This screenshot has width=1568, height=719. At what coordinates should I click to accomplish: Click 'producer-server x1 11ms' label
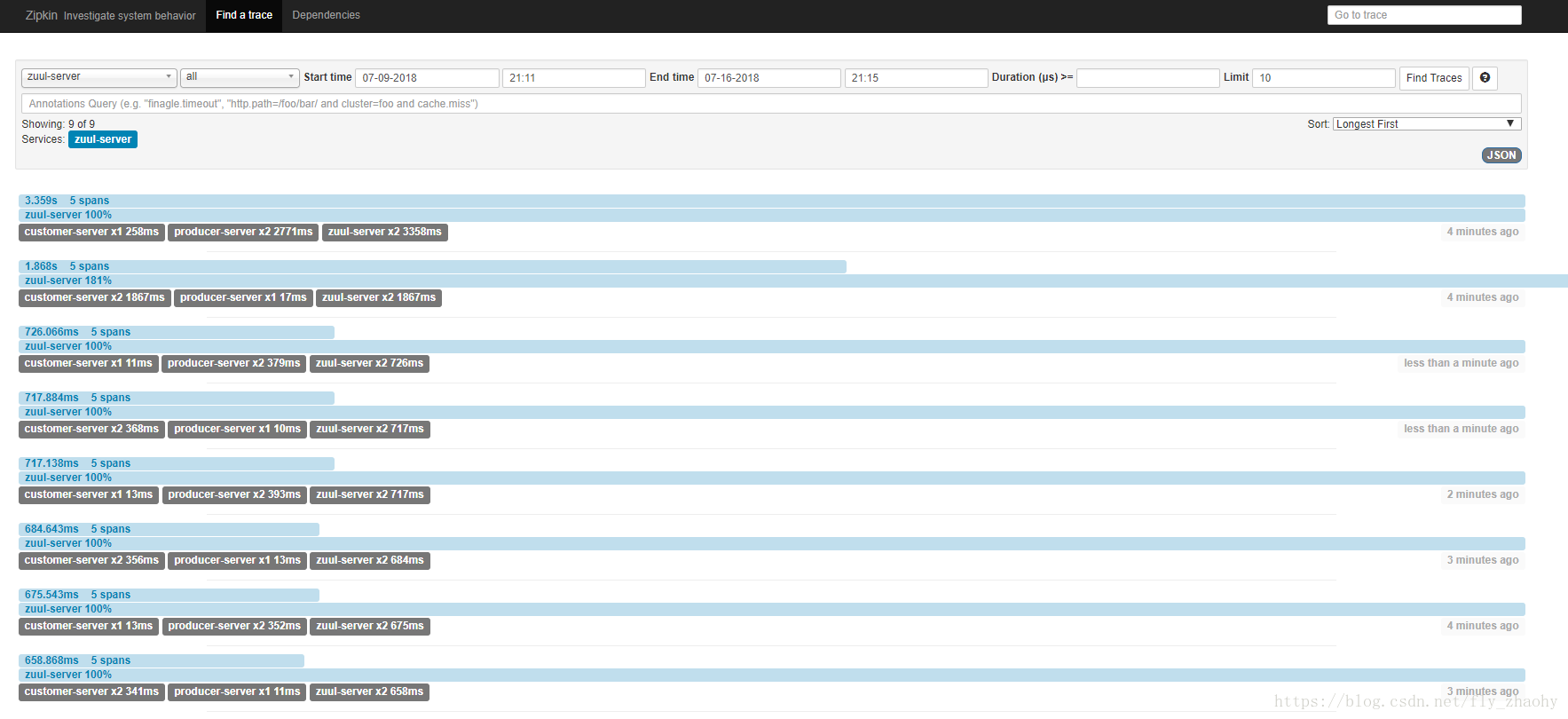click(x=237, y=692)
